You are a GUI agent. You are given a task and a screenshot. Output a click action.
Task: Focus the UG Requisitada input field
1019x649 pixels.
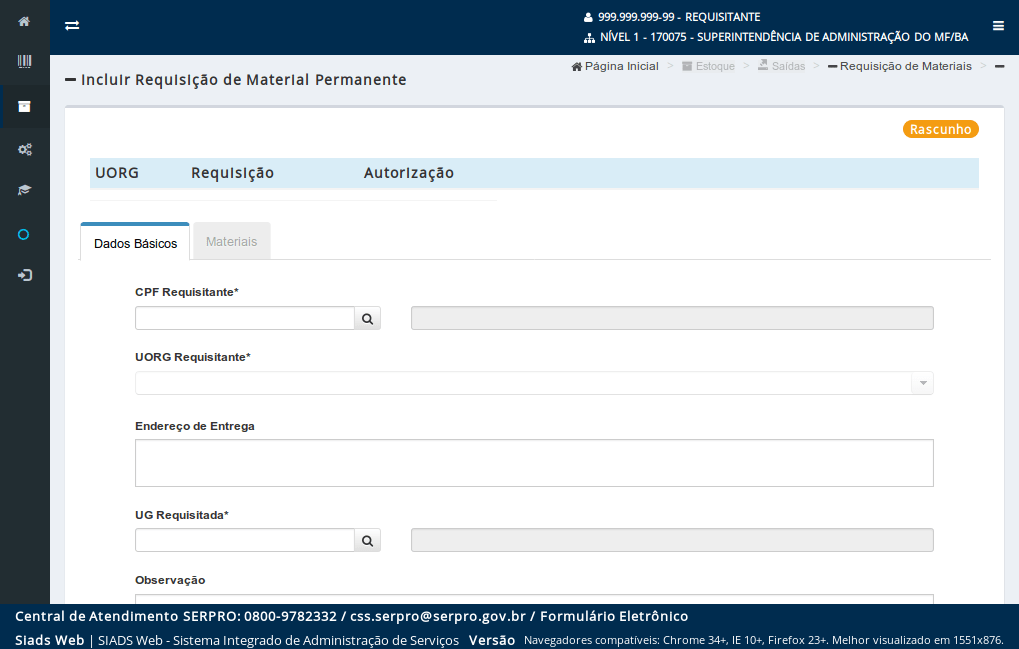coord(245,541)
